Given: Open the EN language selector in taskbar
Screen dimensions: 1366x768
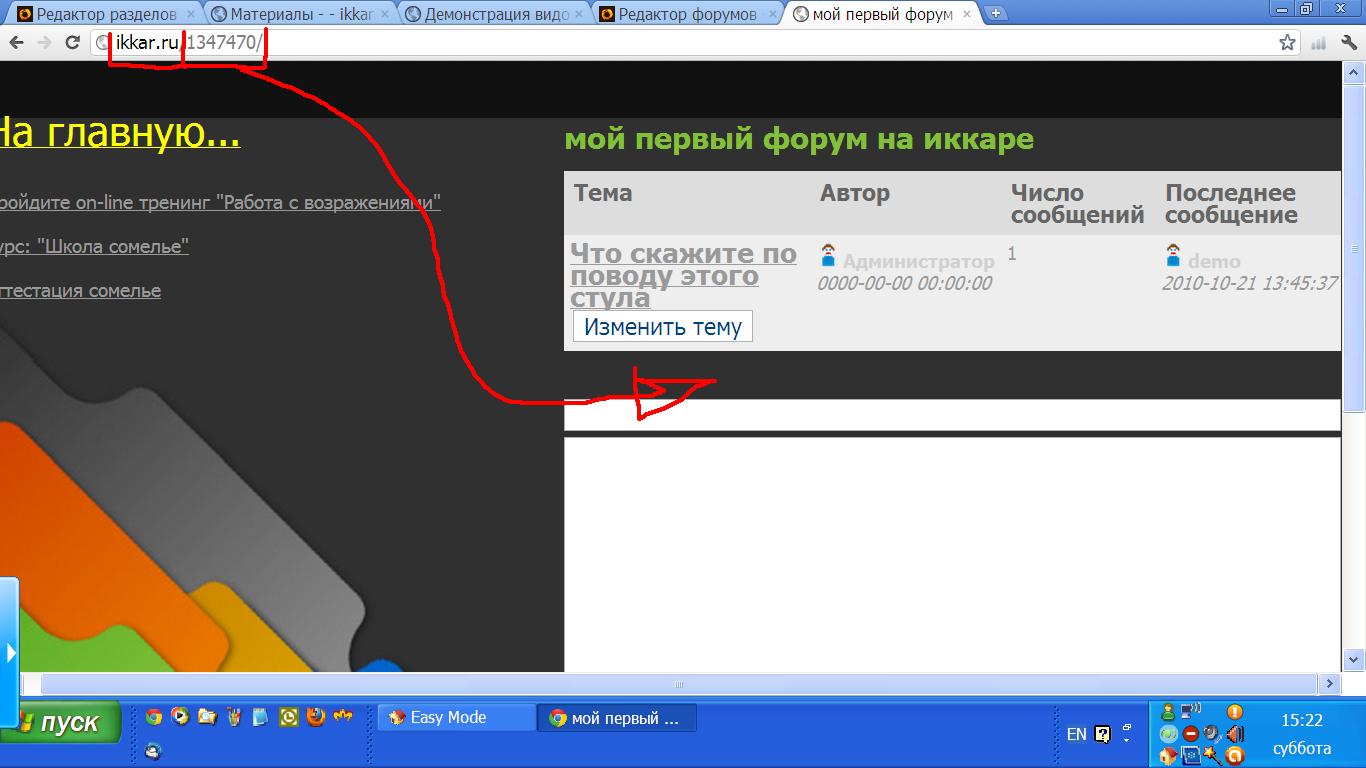Looking at the screenshot, I should pyautogui.click(x=1076, y=734).
